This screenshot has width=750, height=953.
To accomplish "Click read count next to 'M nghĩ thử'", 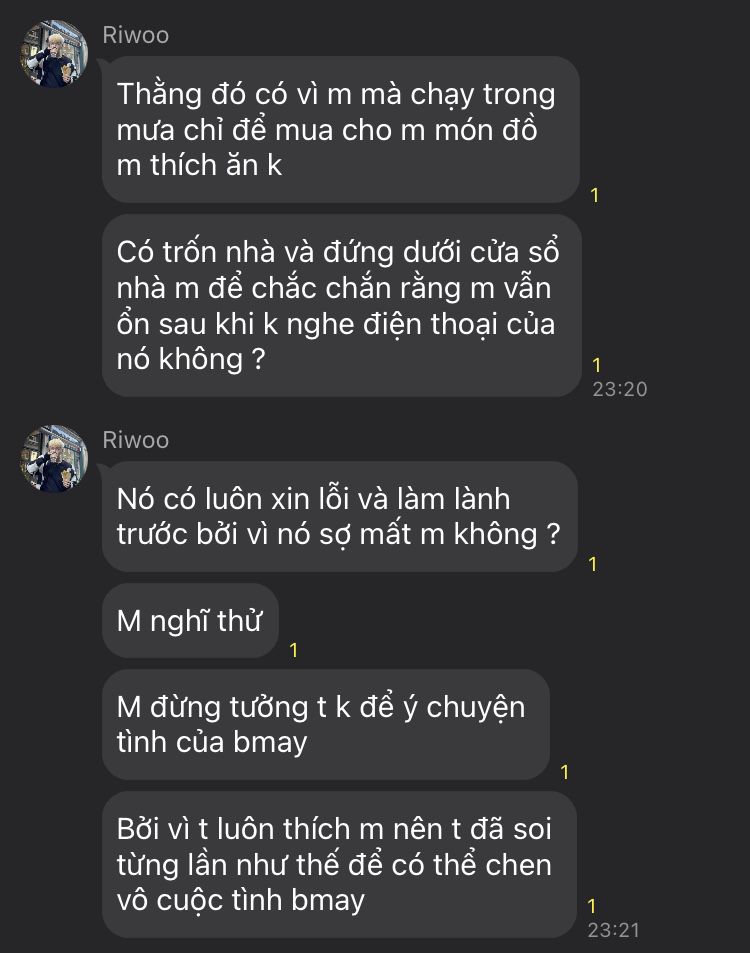I will [294, 650].
